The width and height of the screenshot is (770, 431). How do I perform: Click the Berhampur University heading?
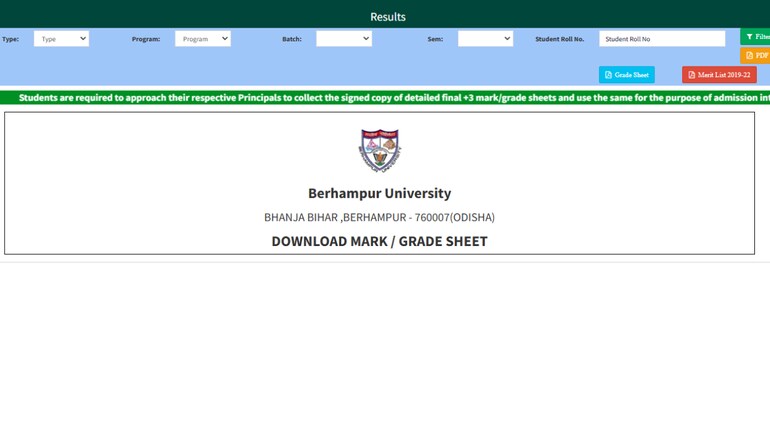(380, 193)
